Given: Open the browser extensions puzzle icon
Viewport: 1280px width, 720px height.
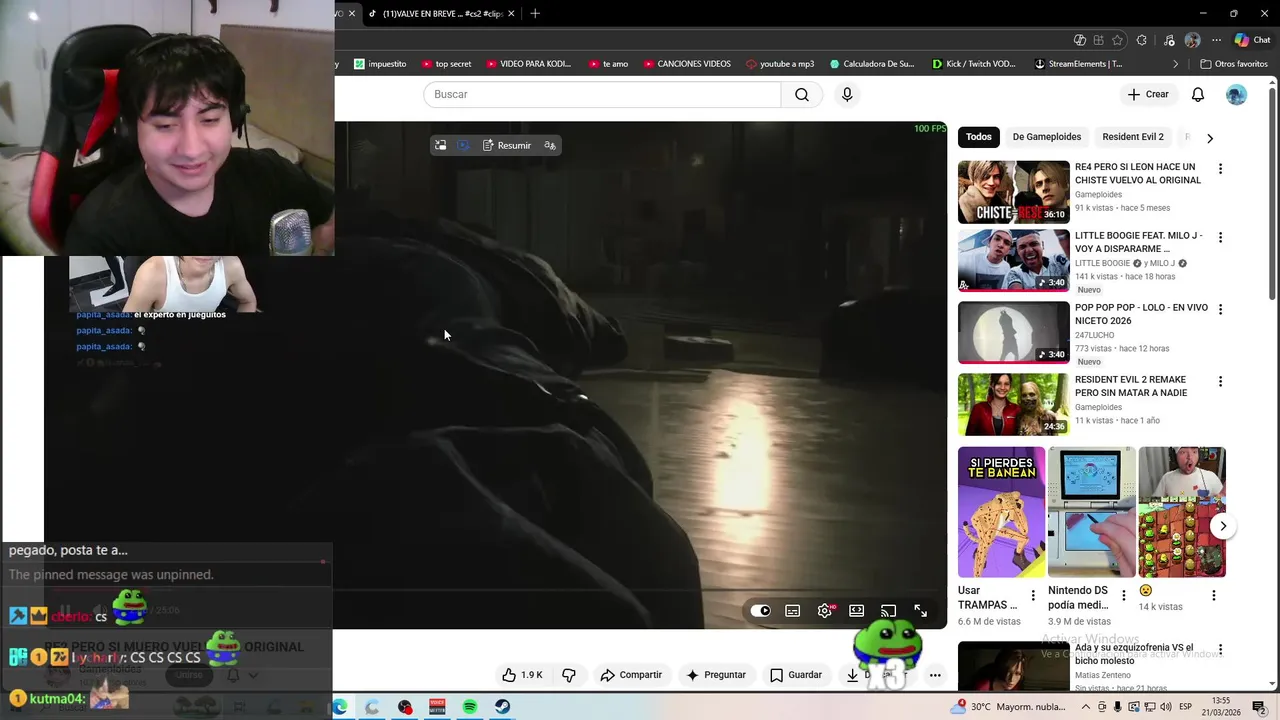Looking at the screenshot, I should click(x=1142, y=40).
